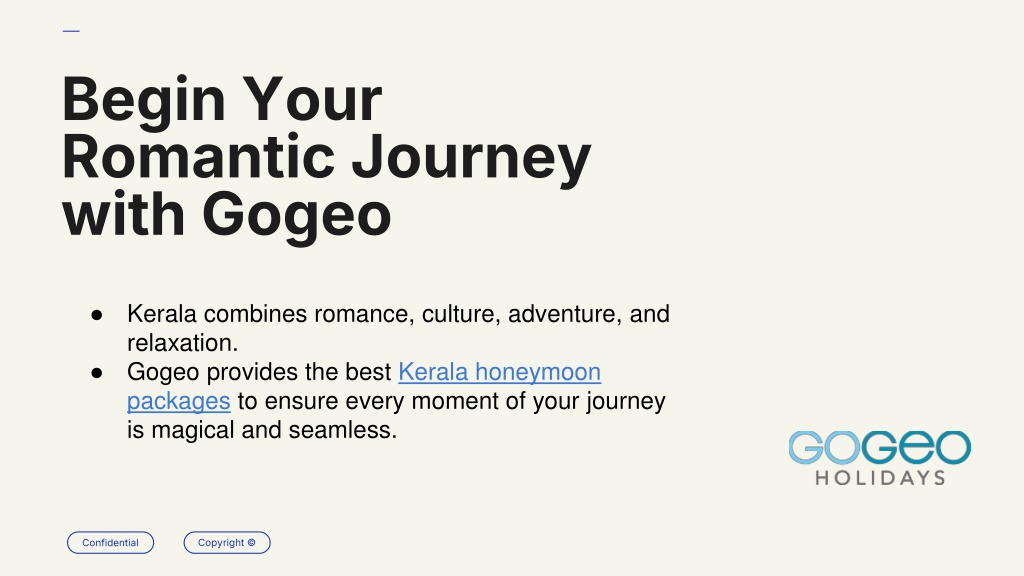This screenshot has height=576, width=1024.
Task: Click the Copyright pill label
Action: (x=227, y=543)
